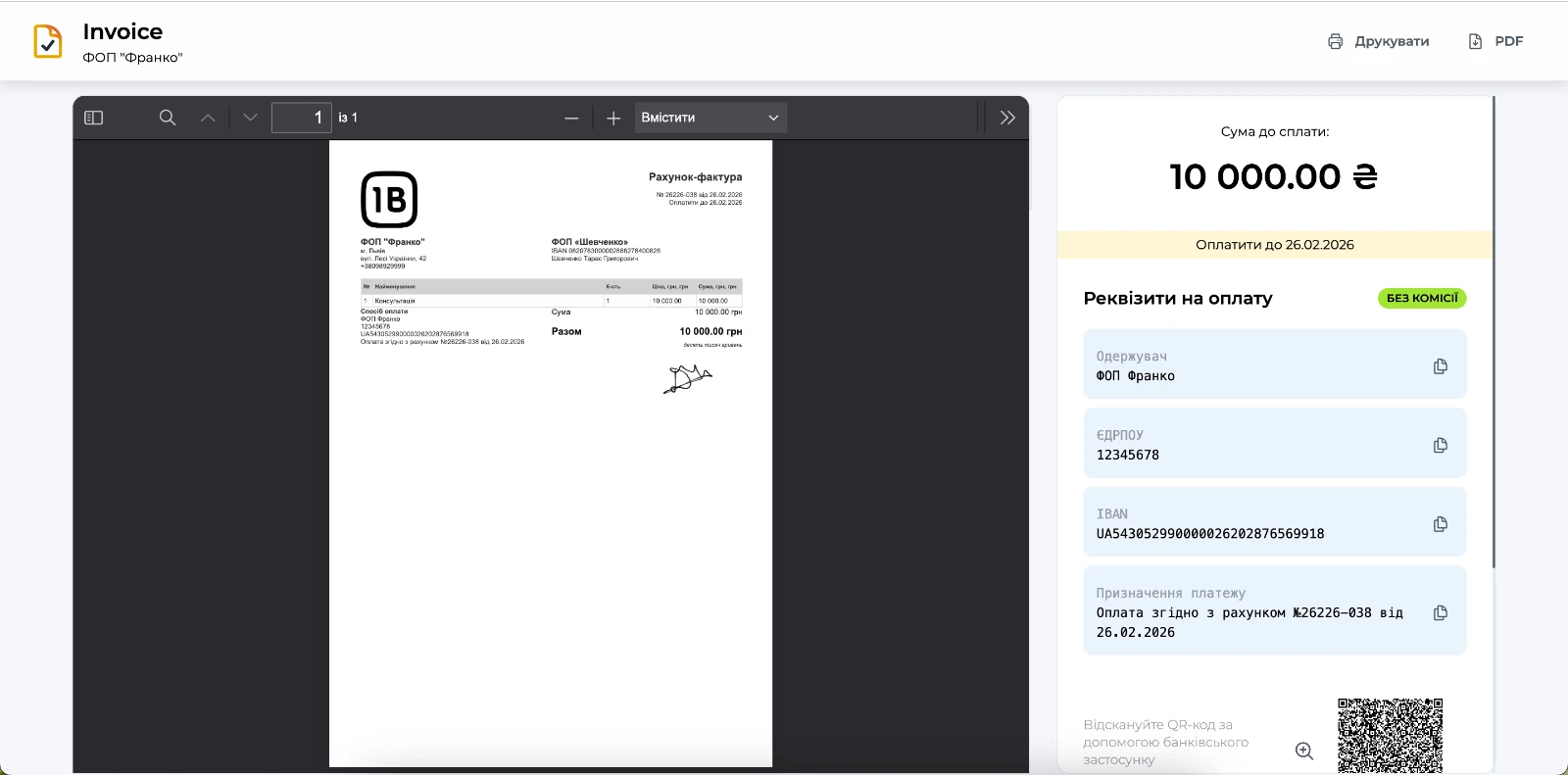Viewport: 1568px width, 775px height.
Task: Zoom out with the minus icon
Action: pyautogui.click(x=571, y=119)
